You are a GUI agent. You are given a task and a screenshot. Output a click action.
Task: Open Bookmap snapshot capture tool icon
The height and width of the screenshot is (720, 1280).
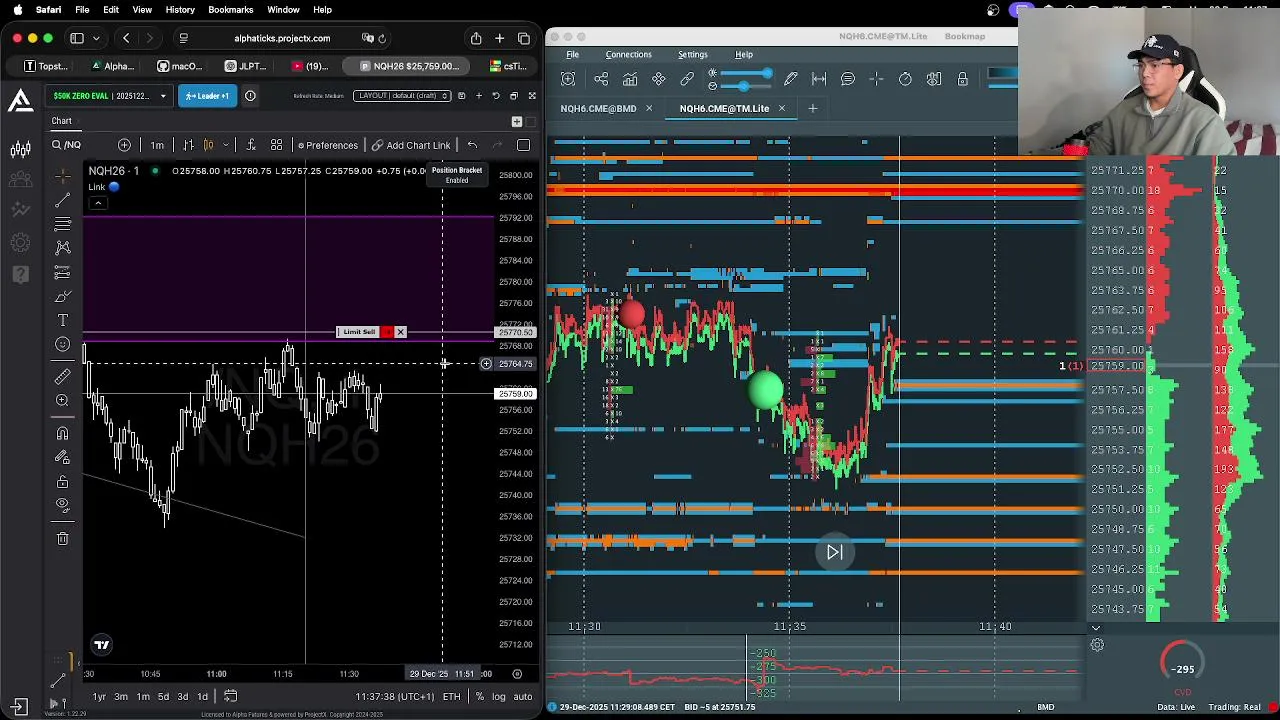pos(568,79)
